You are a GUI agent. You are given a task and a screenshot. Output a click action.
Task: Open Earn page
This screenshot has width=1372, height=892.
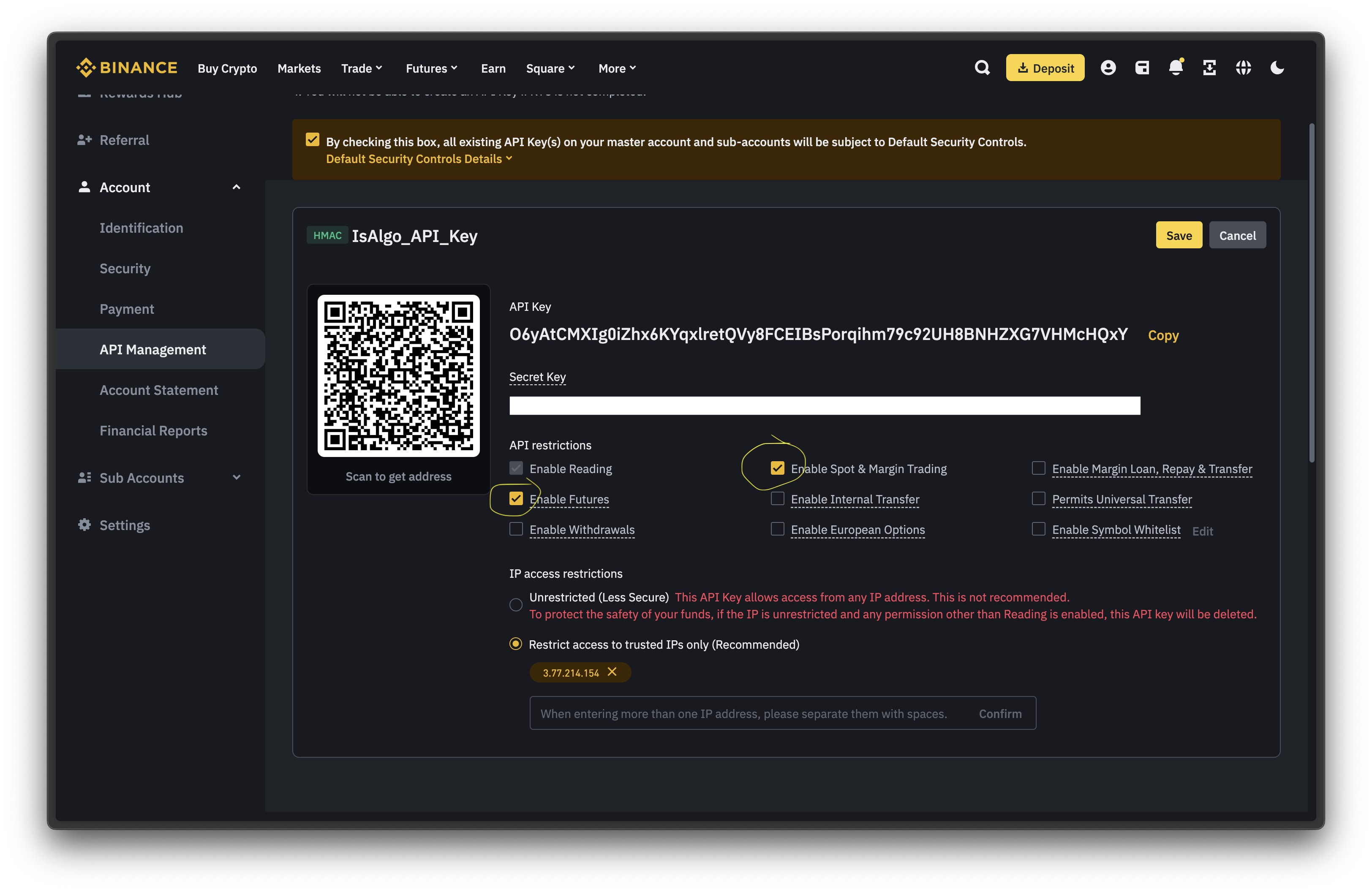[493, 68]
